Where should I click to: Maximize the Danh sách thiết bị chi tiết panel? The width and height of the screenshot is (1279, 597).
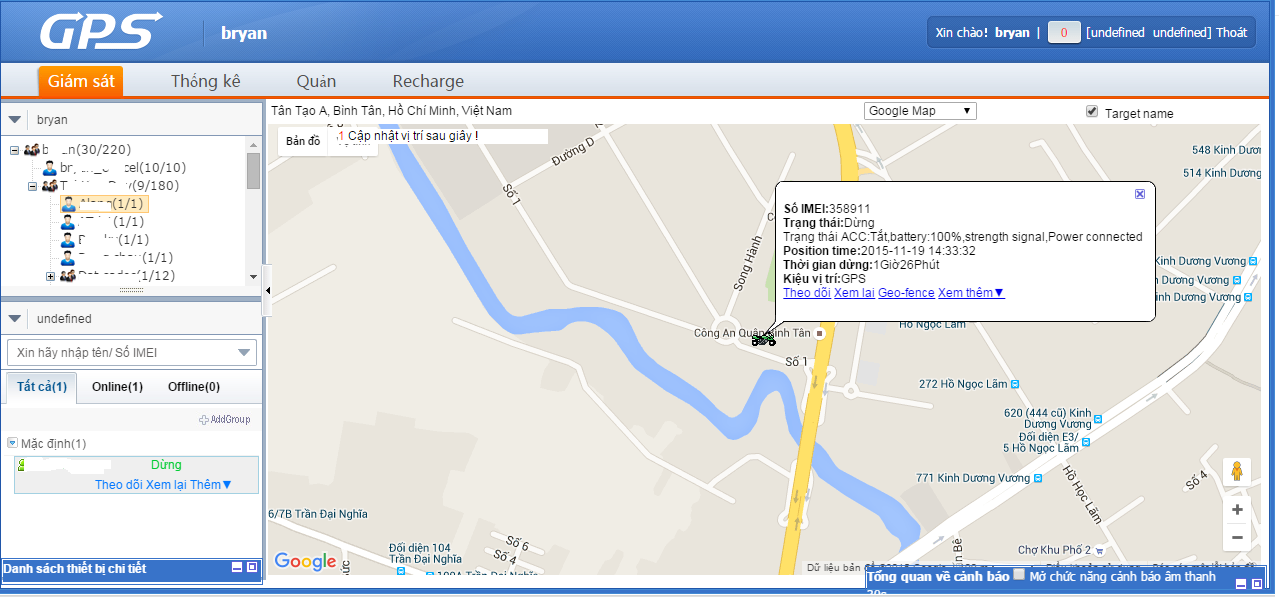pos(252,567)
